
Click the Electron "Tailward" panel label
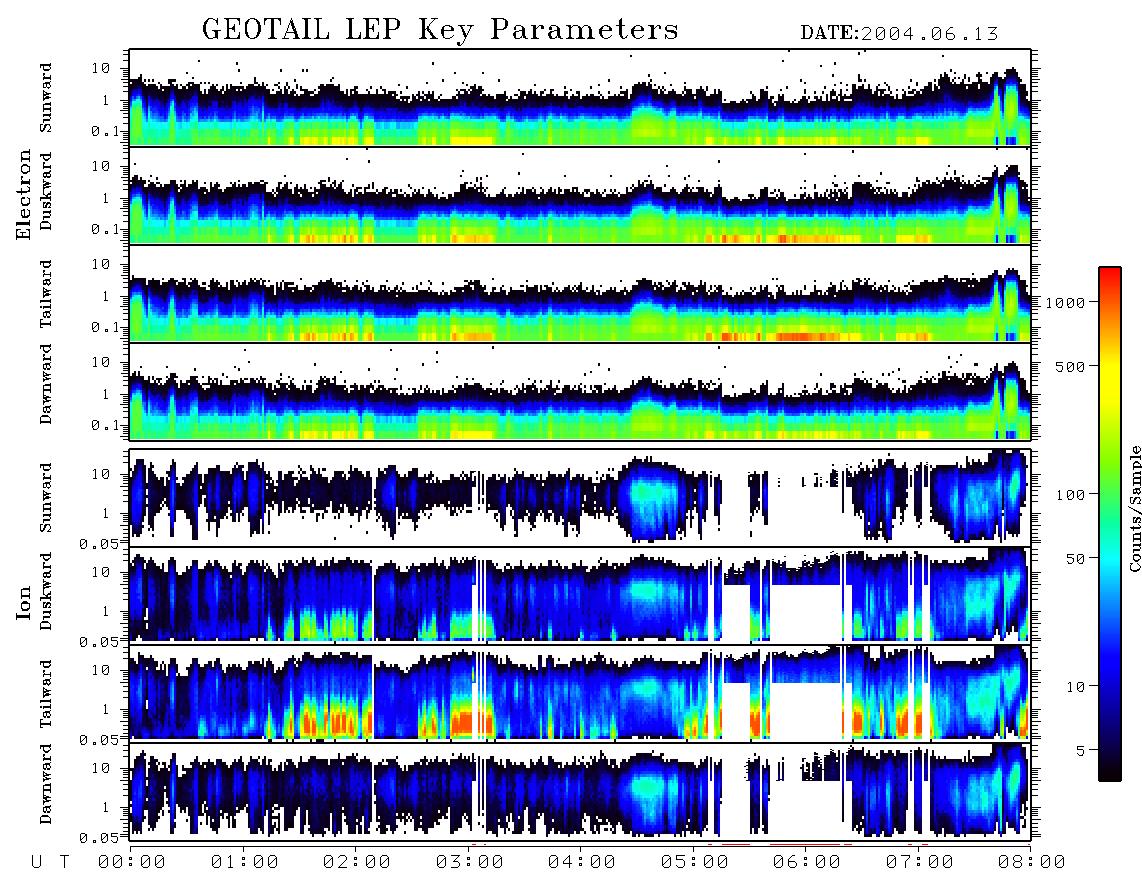[x=46, y=294]
